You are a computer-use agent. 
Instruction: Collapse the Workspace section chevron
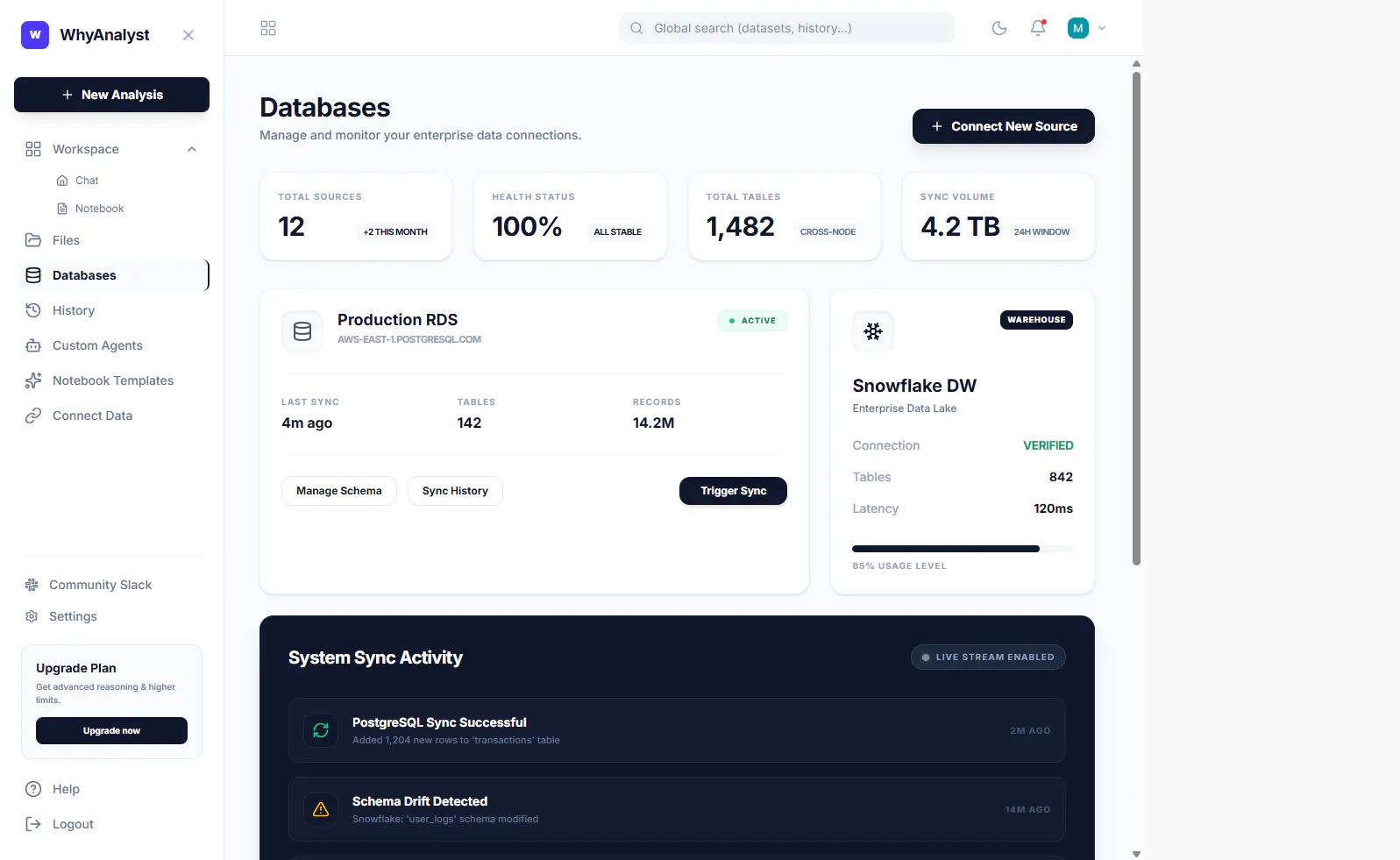click(192, 149)
